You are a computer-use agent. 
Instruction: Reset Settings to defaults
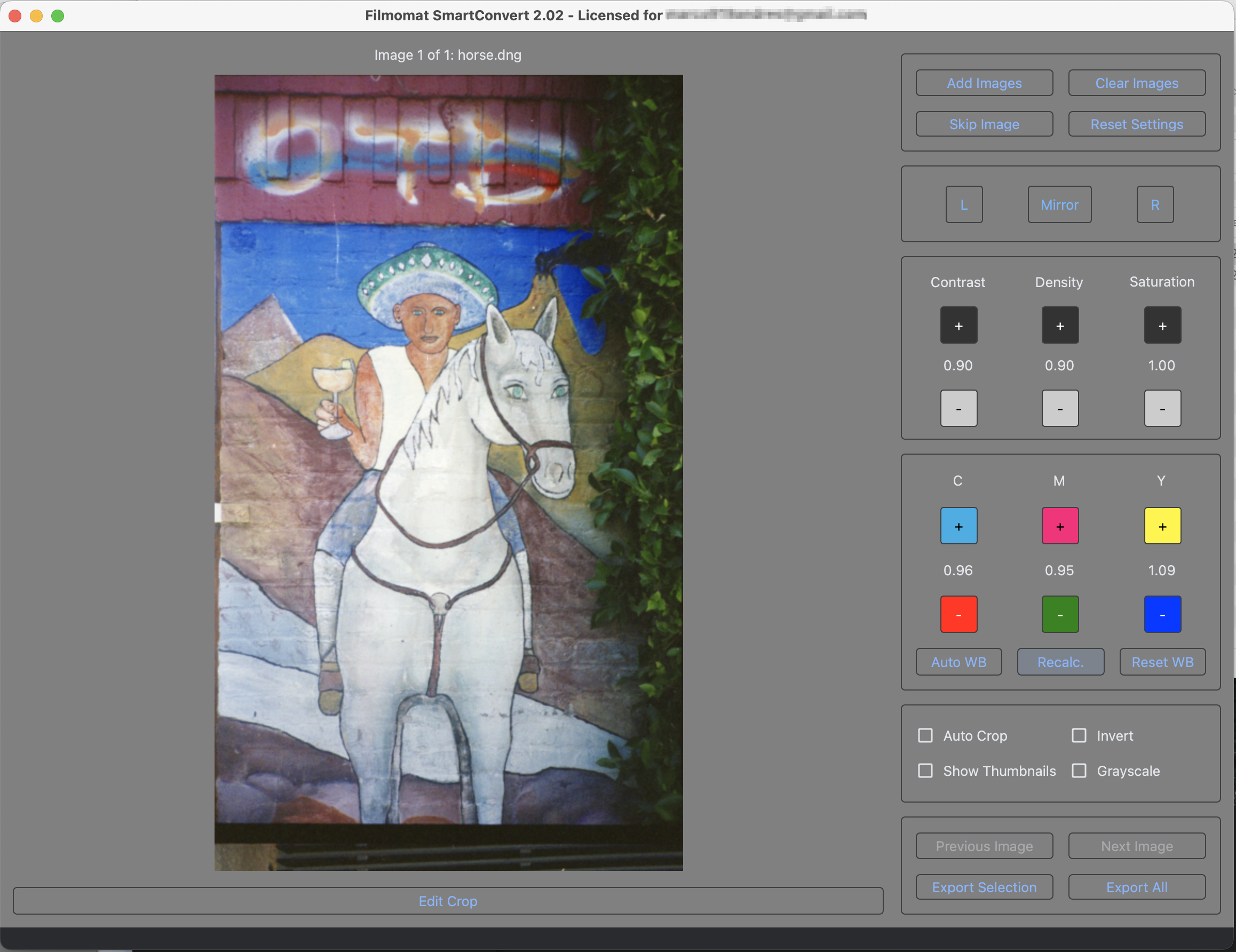[1136, 124]
